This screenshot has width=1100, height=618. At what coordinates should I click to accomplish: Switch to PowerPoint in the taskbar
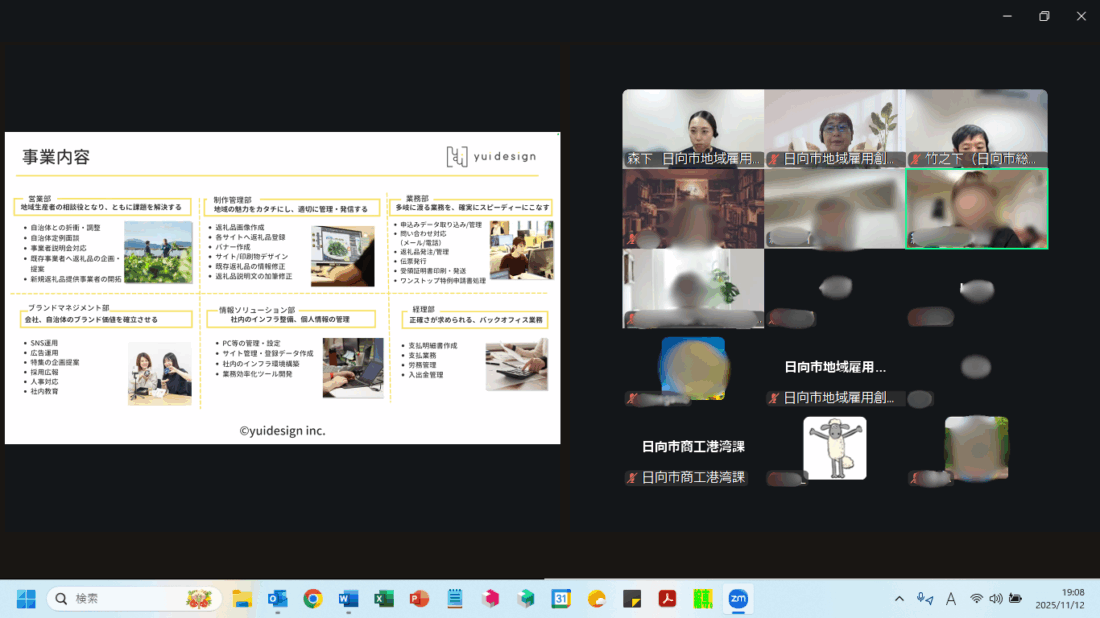tap(419, 599)
